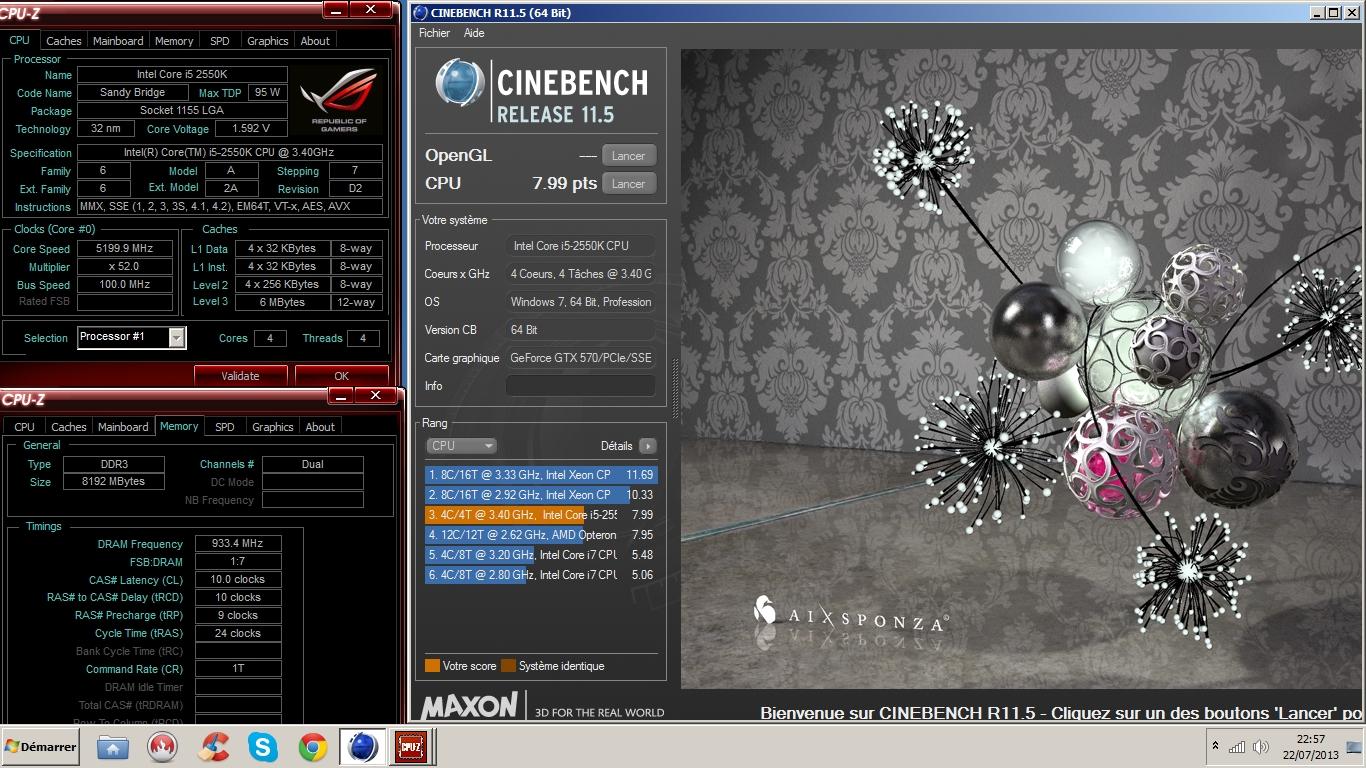Click OS value Windows 7, 64 Bit
Image resolution: width=1366 pixels, height=768 pixels.
click(581, 302)
